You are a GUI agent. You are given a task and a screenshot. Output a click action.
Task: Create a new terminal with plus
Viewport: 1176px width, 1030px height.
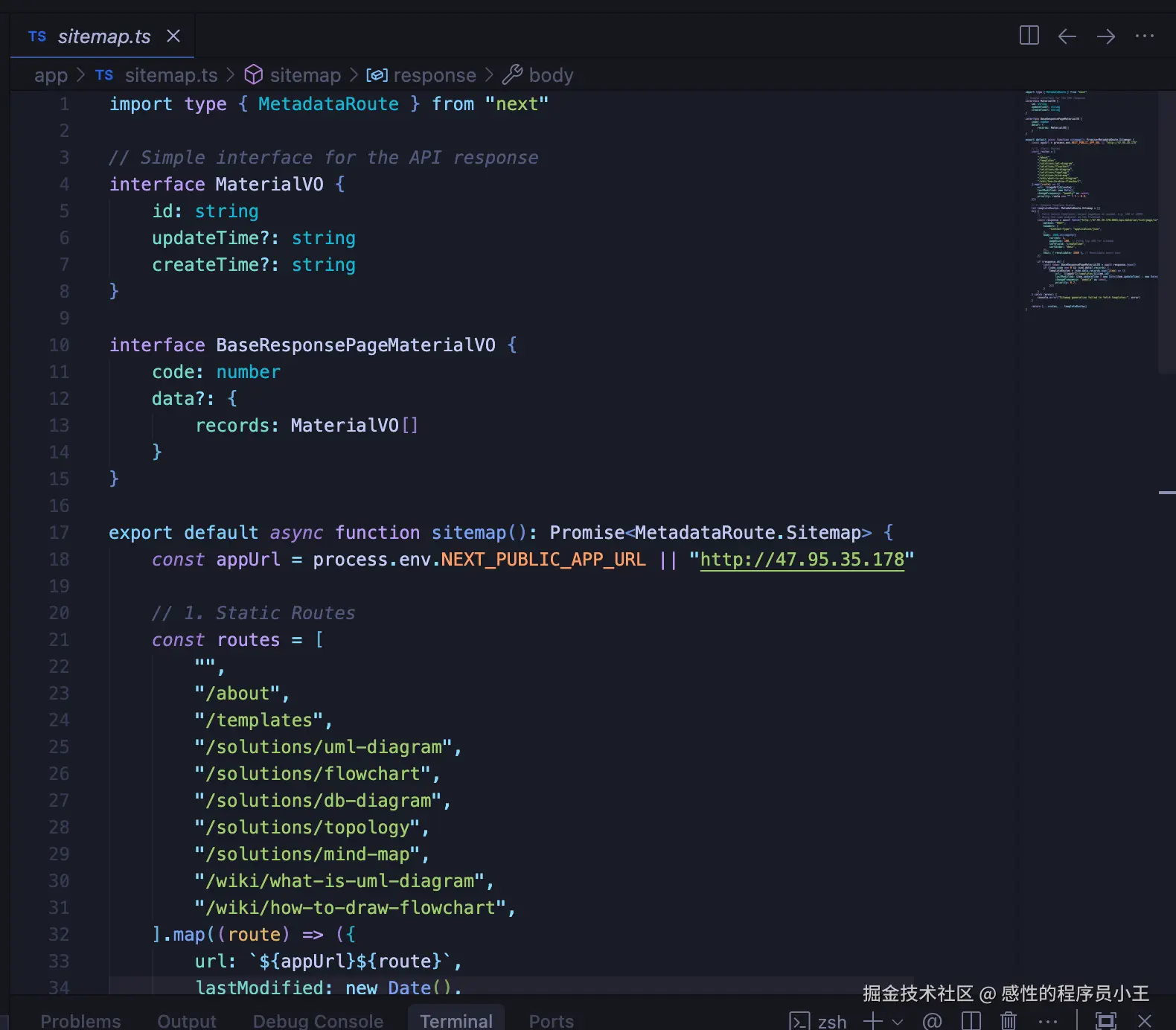coord(873,1021)
